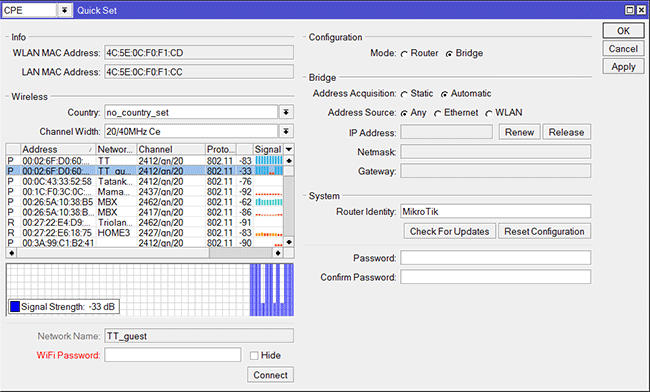Image resolution: width=650 pixels, height=392 pixels.
Task: Click the Network Name field
Action: [x=199, y=336]
